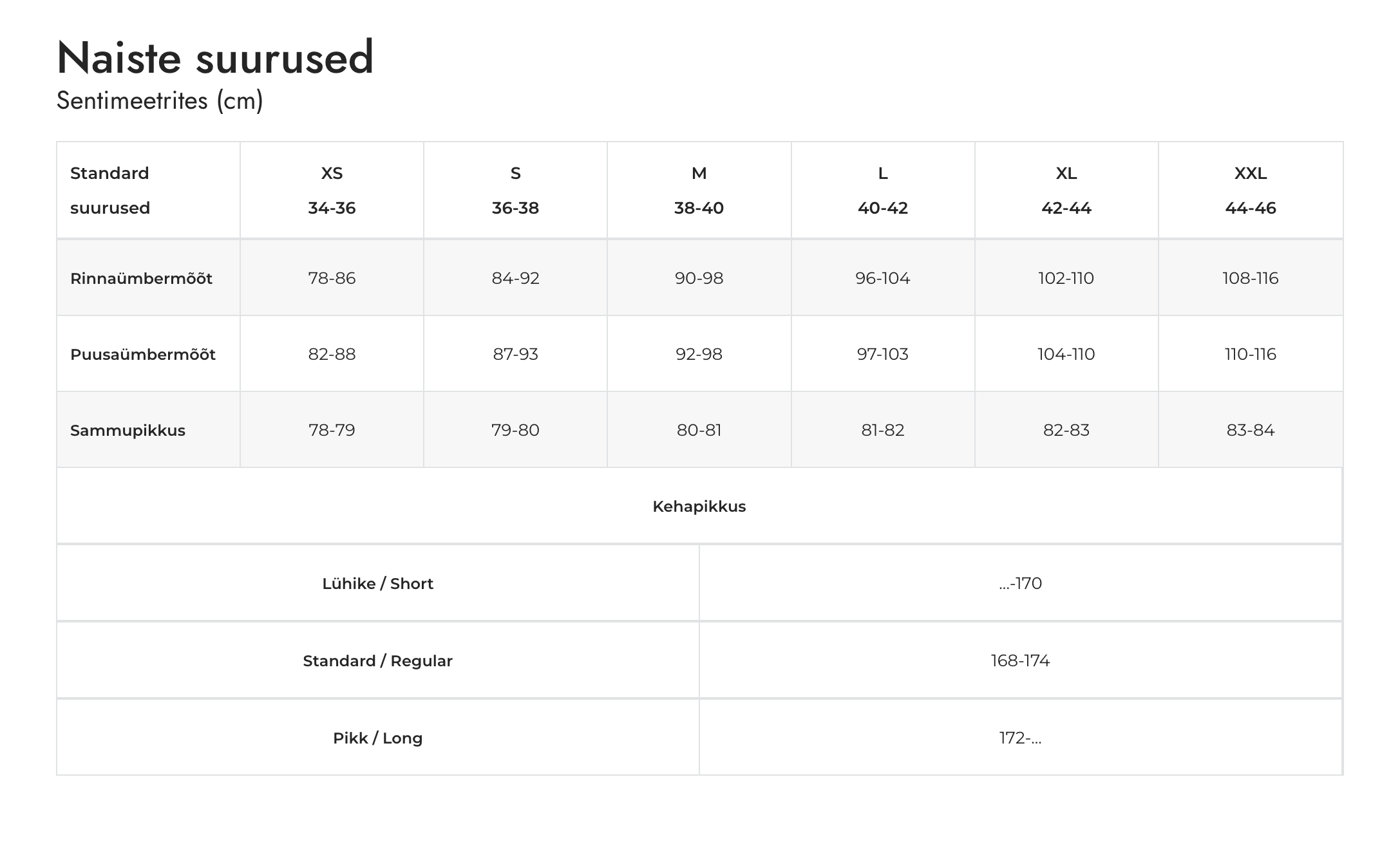Viewport: 1400px width, 842px height.
Task: Click the Lühike / Short row label
Action: click(x=377, y=584)
